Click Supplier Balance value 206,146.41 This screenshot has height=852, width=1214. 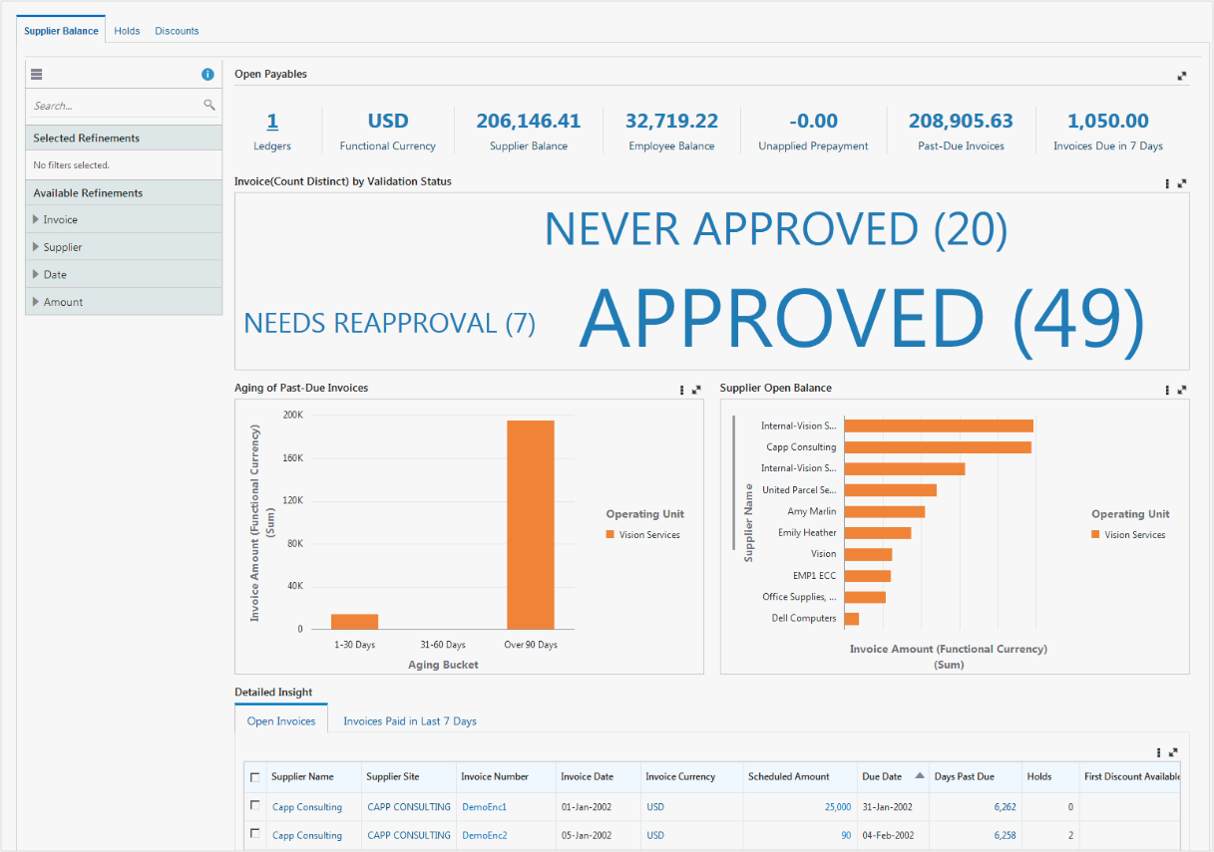pos(528,121)
